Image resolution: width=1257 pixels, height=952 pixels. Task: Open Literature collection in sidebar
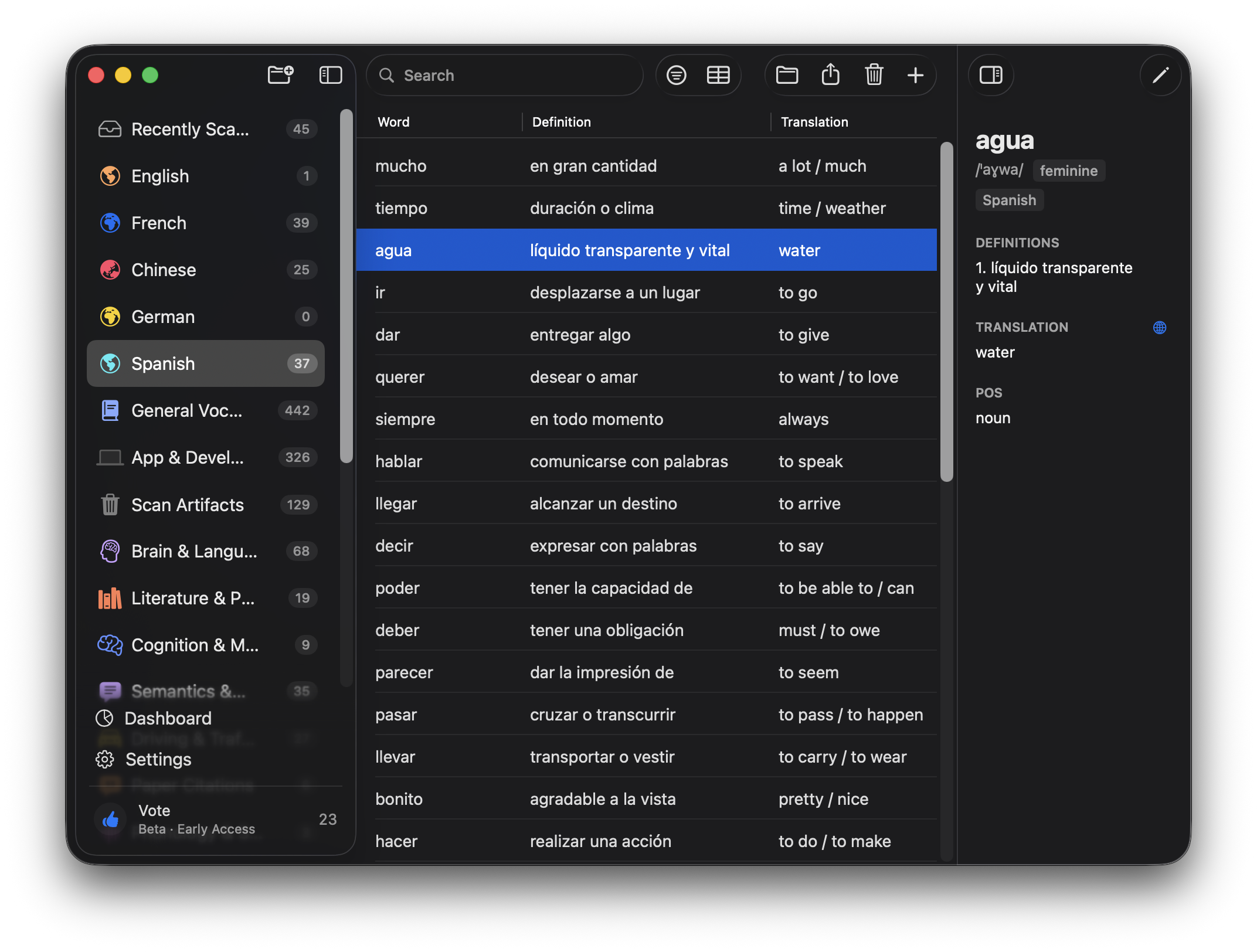tap(206, 598)
